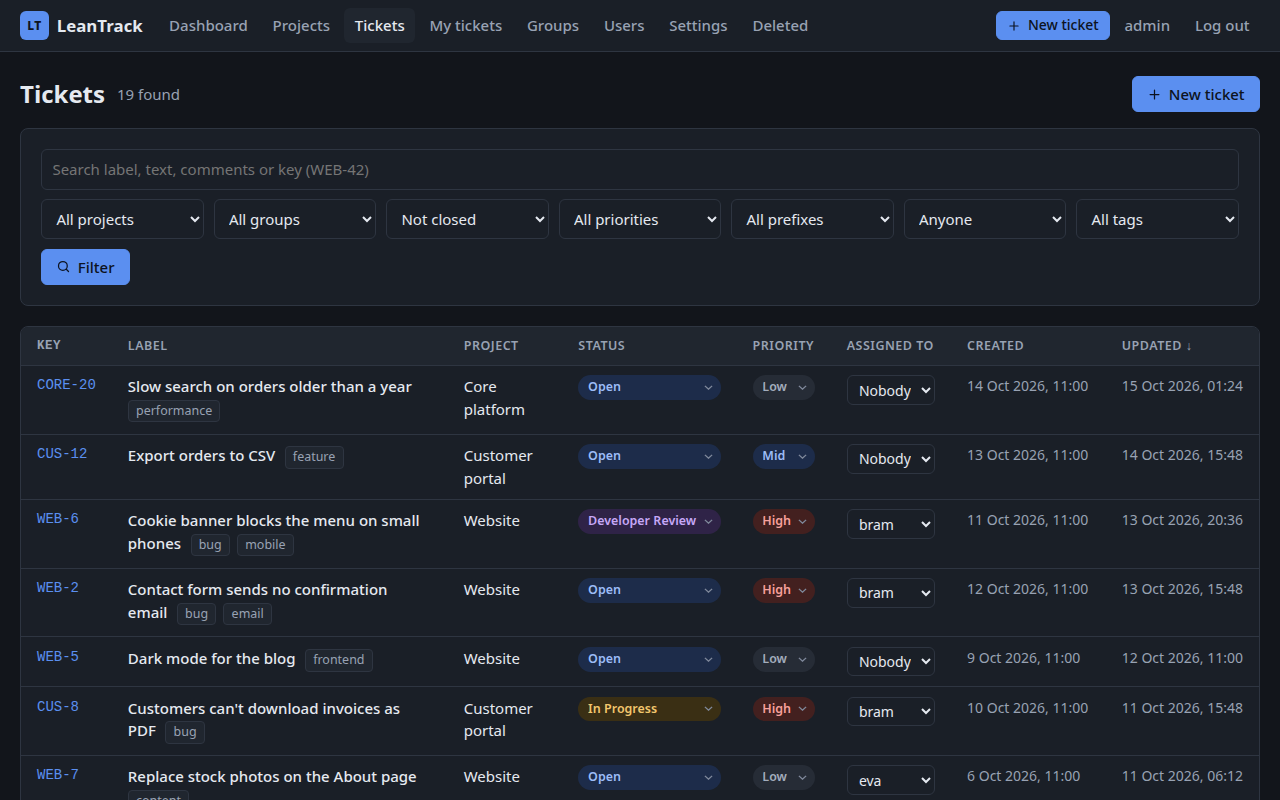Click the admin user link
Screen dimensions: 1280x800
coord(1147,26)
